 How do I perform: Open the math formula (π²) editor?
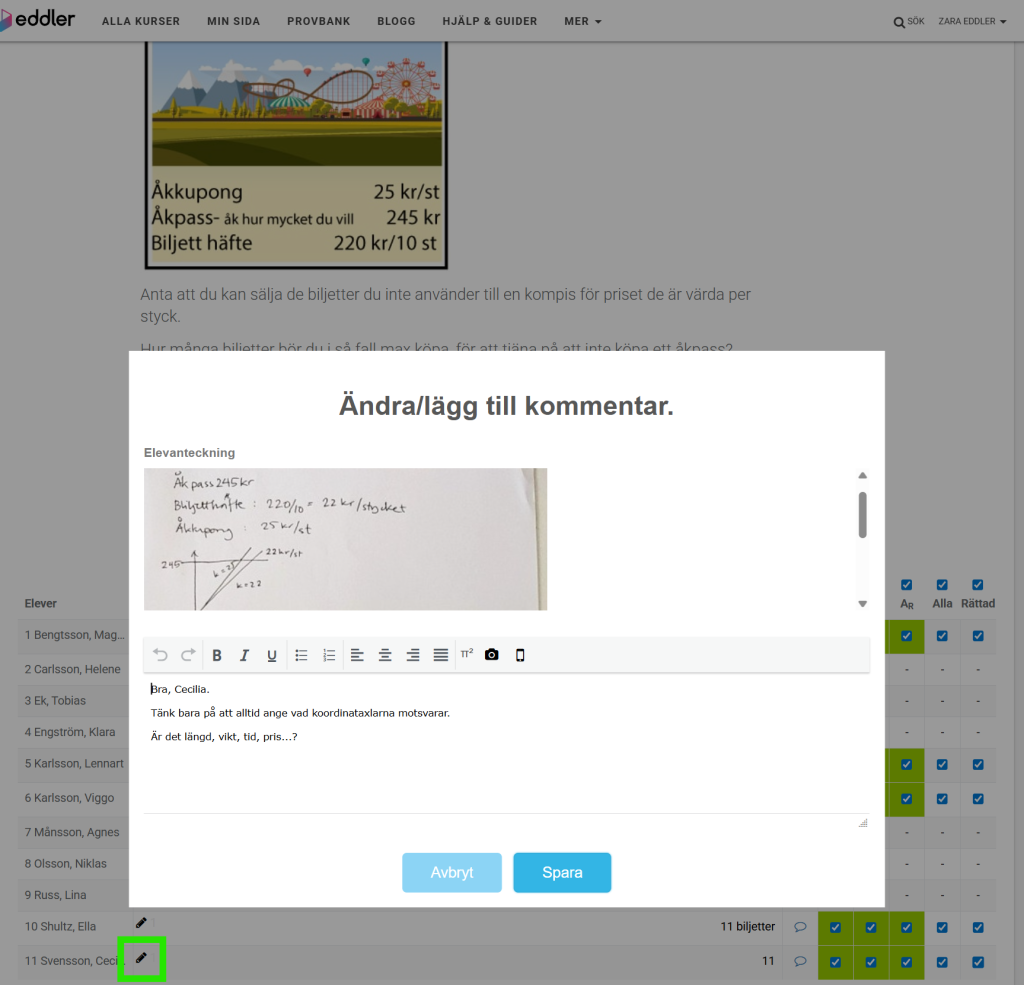coord(467,654)
